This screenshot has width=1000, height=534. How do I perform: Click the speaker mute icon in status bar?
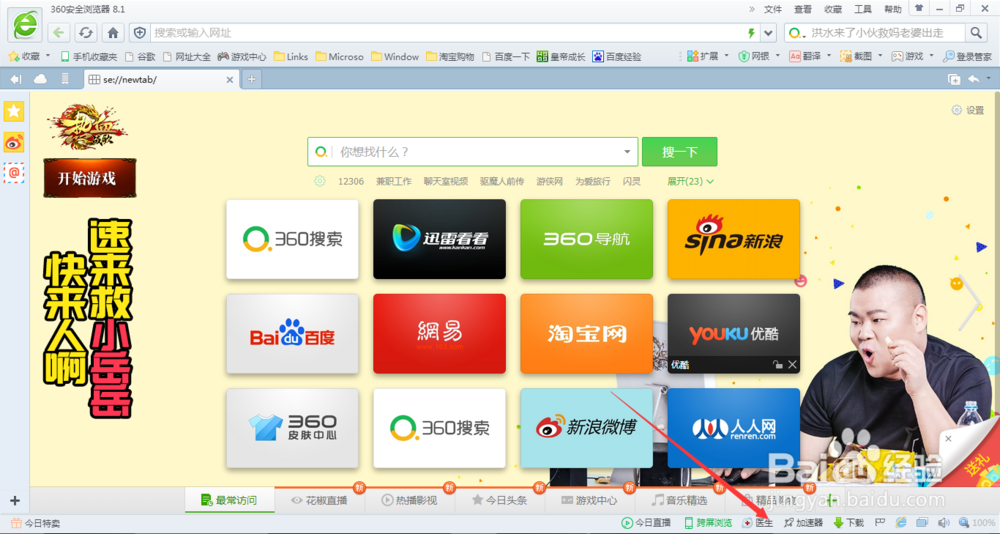click(x=944, y=523)
